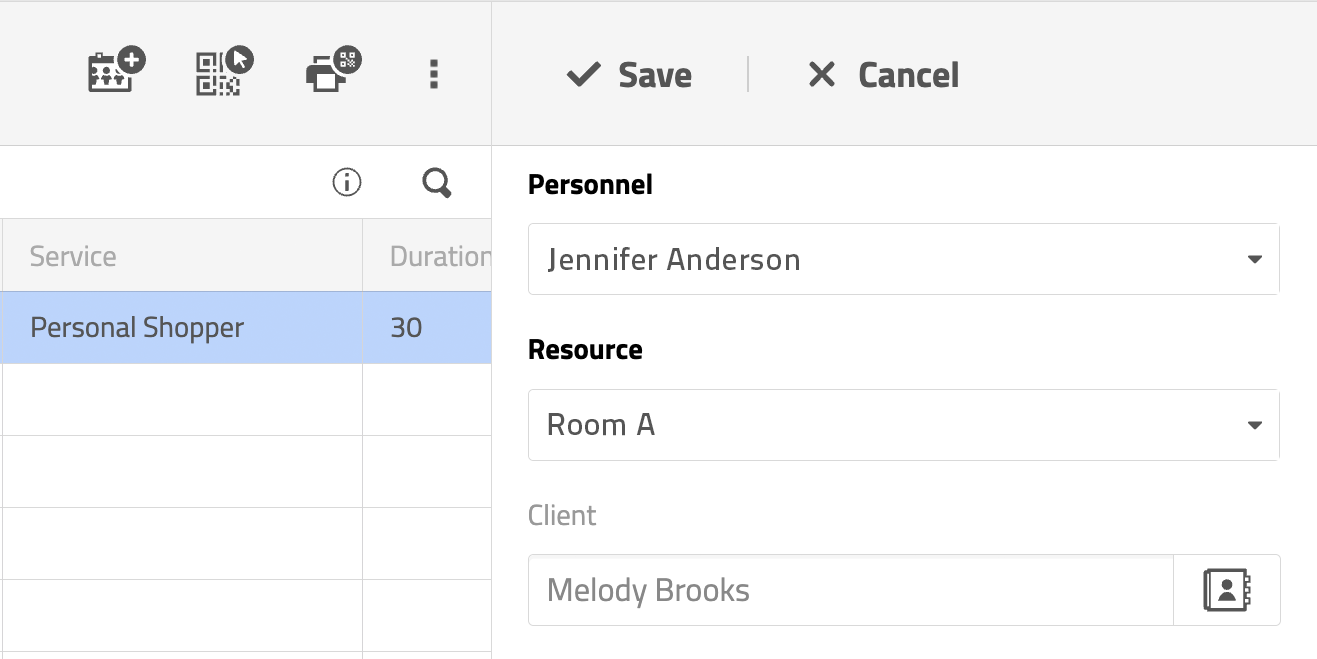Image resolution: width=1317 pixels, height=659 pixels.
Task: Click the magnifying glass search icon
Action: coord(437,183)
